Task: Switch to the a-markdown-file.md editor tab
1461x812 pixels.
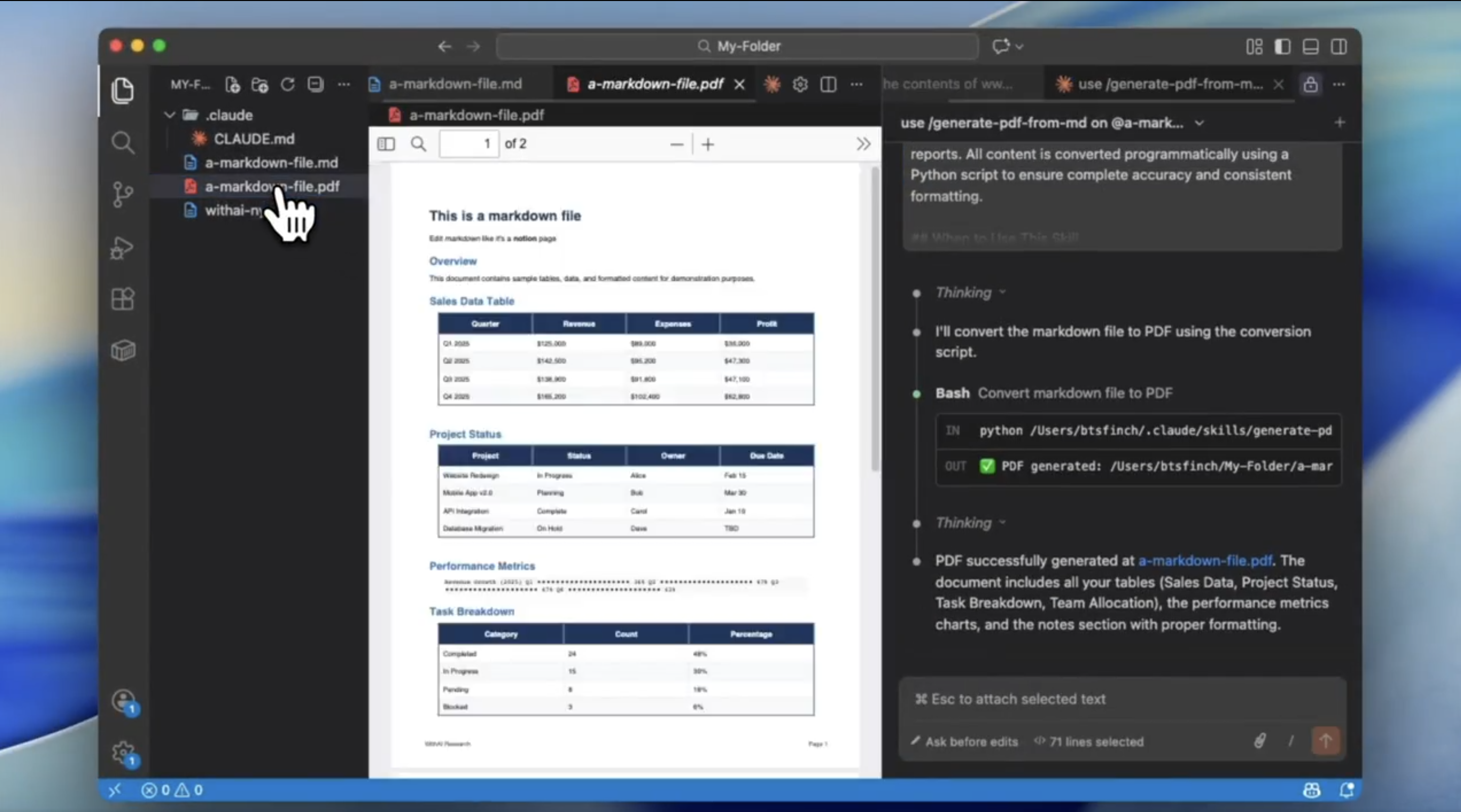Action: click(x=454, y=83)
